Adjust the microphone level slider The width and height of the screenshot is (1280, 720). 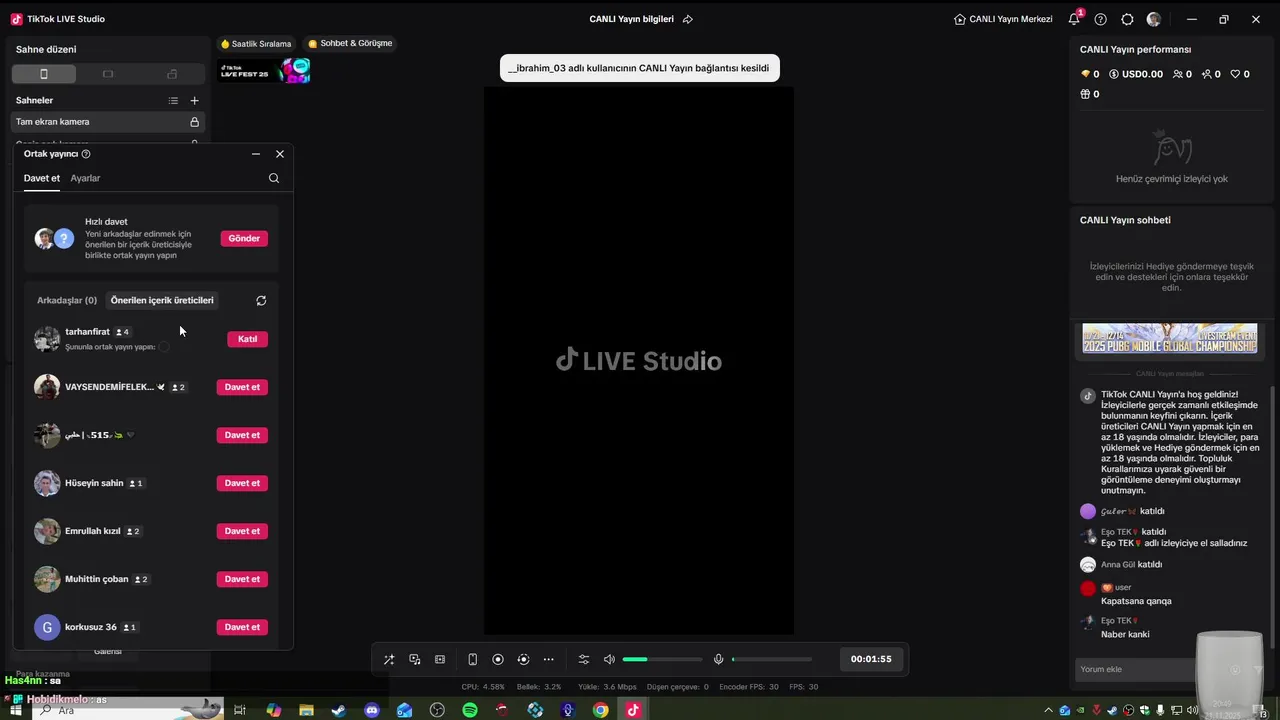(x=772, y=659)
